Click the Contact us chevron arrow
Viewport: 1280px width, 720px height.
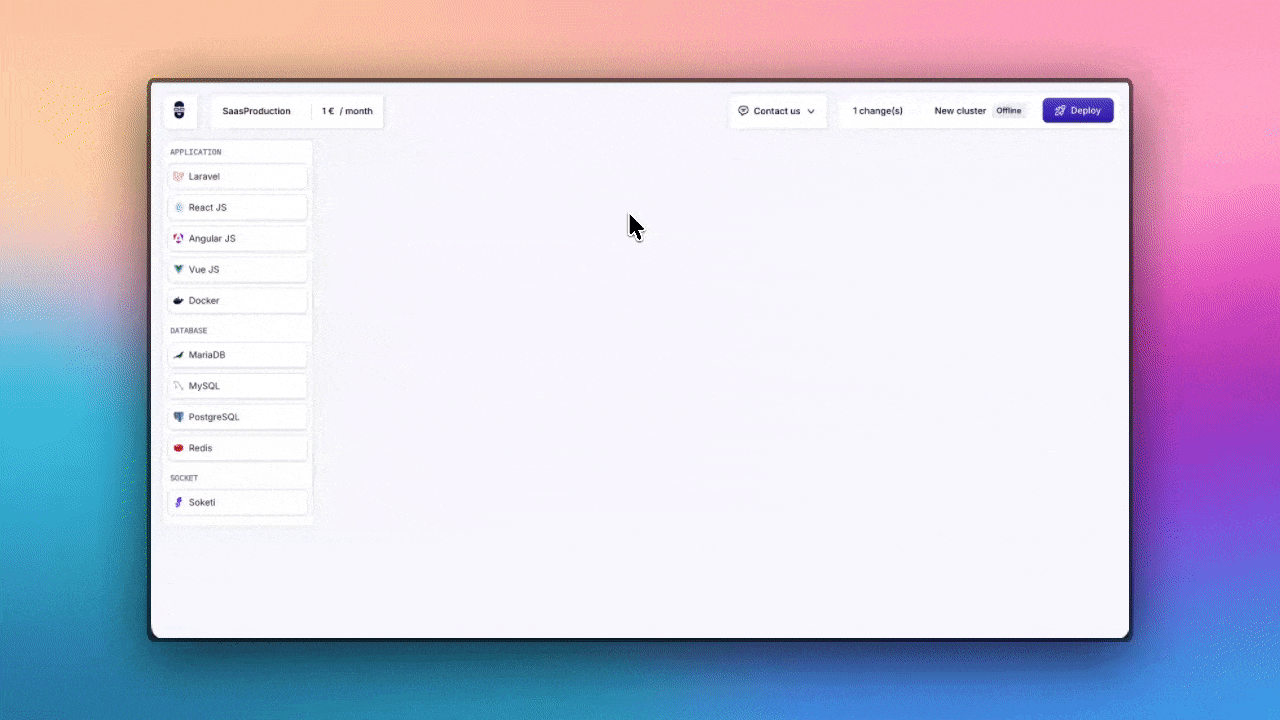[x=811, y=112]
